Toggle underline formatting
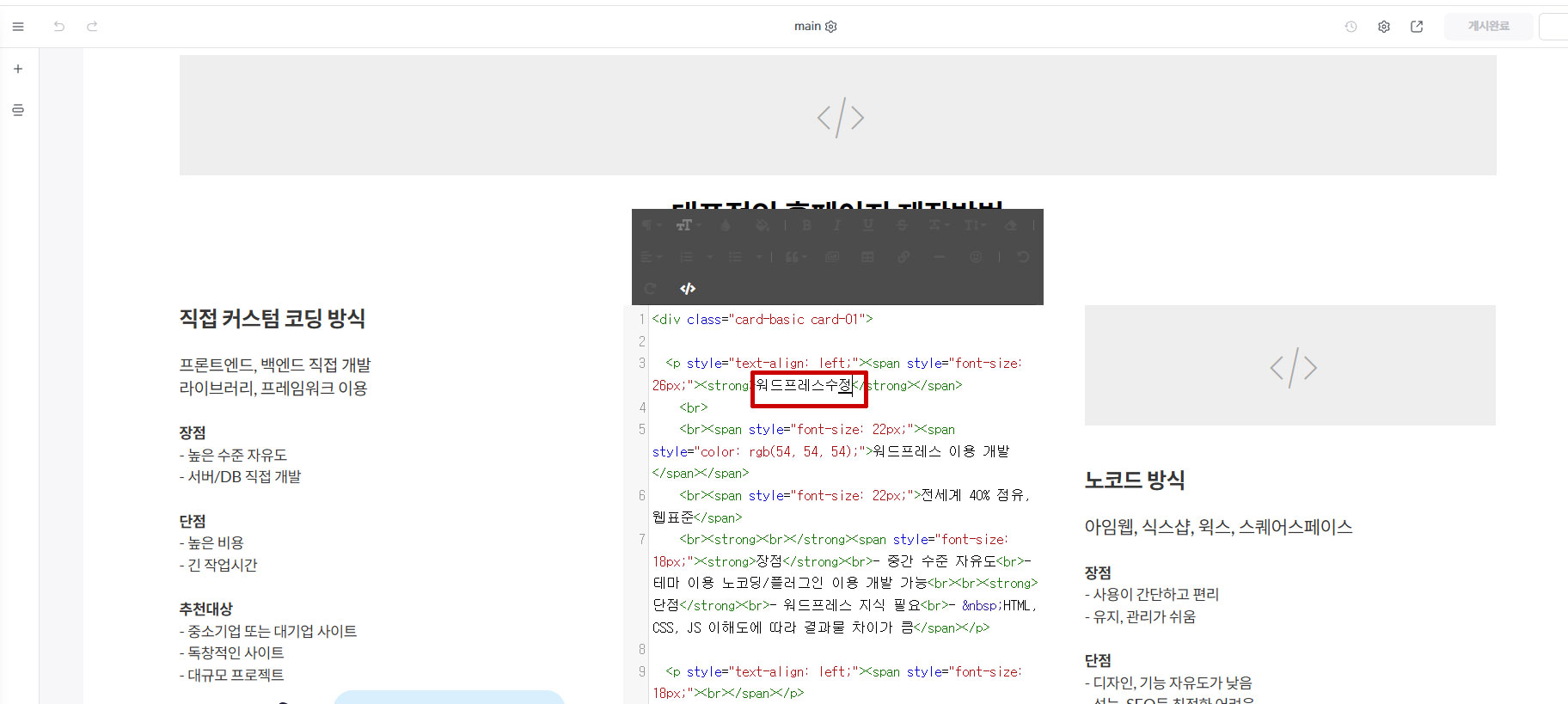Image resolution: width=1568 pixels, height=704 pixels. click(x=868, y=225)
